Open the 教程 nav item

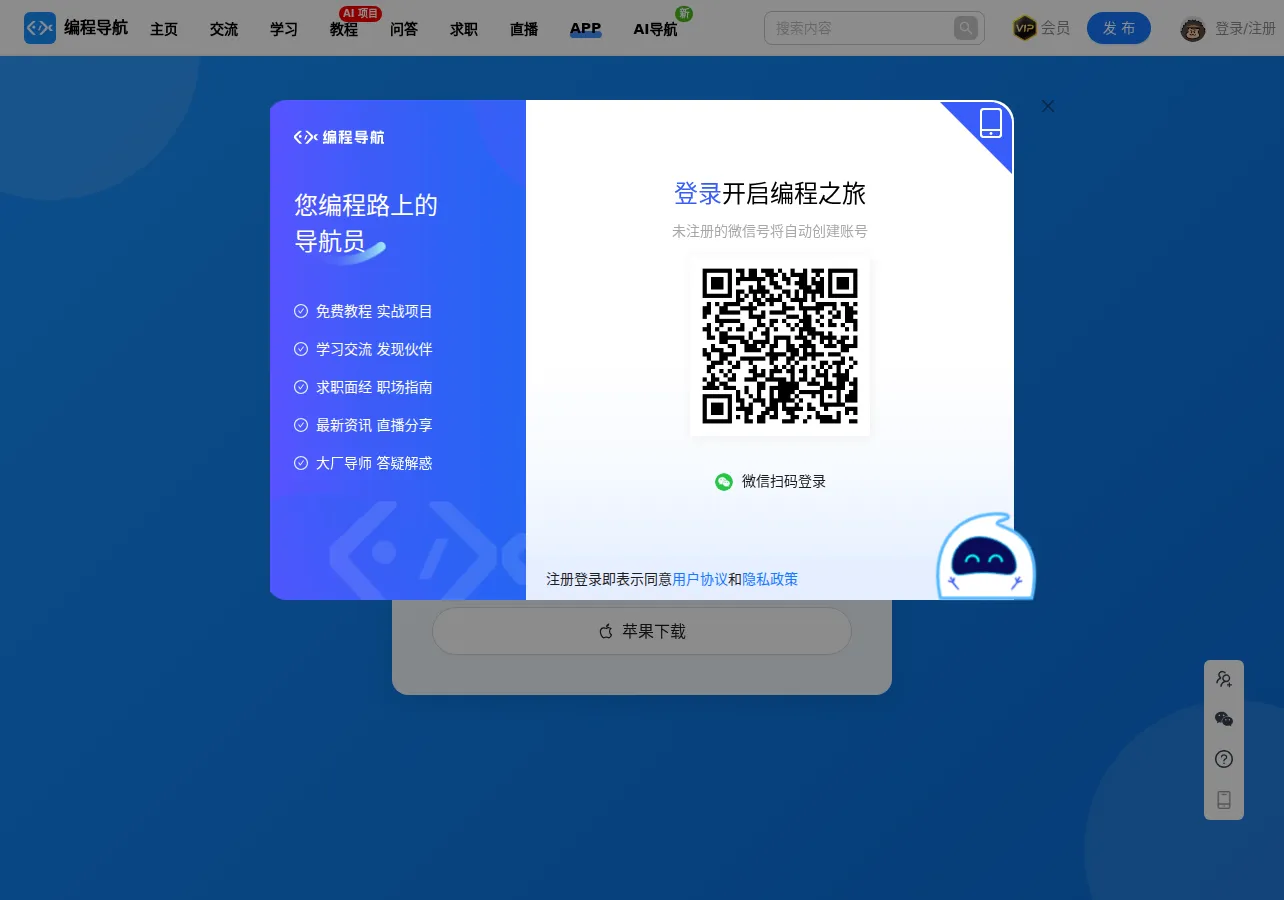[x=344, y=29]
